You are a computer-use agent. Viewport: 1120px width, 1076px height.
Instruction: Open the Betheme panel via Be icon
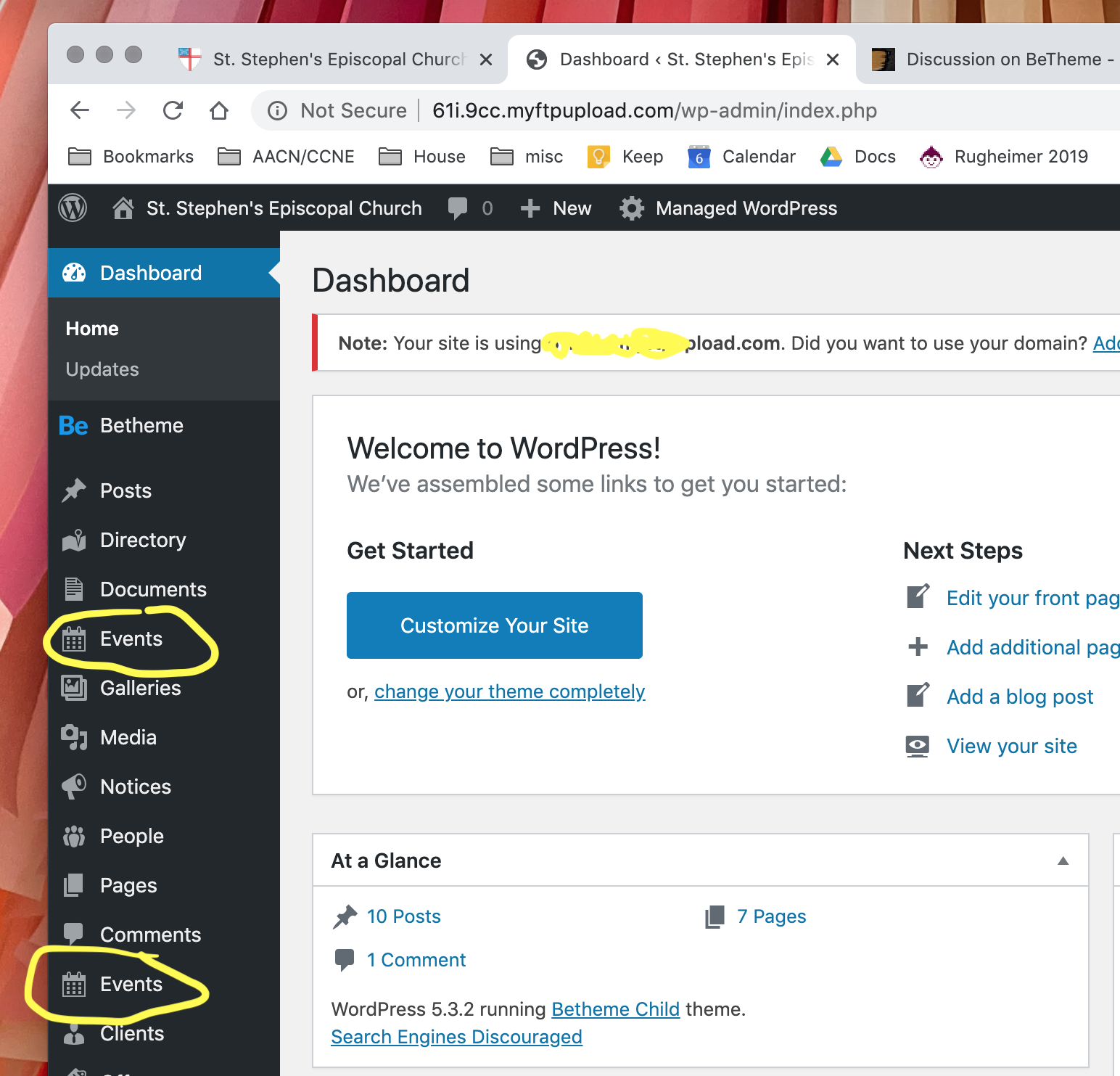point(73,425)
